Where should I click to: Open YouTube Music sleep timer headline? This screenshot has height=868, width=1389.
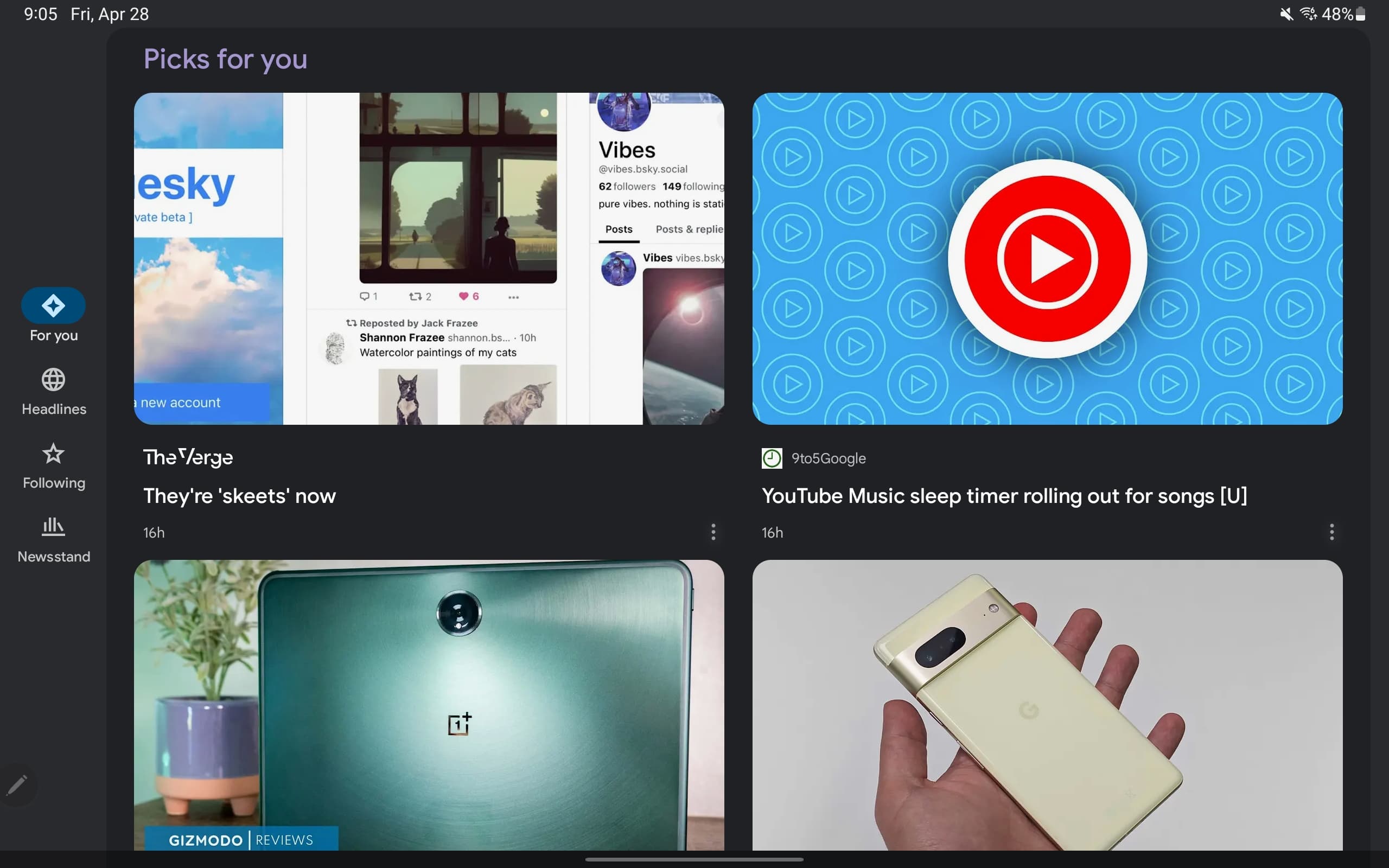[1004, 496]
